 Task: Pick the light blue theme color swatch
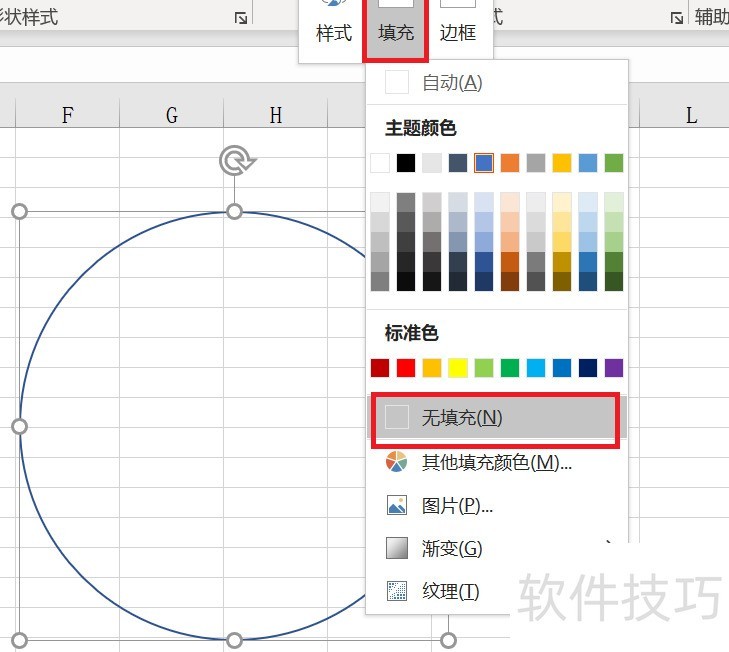[x=588, y=163]
